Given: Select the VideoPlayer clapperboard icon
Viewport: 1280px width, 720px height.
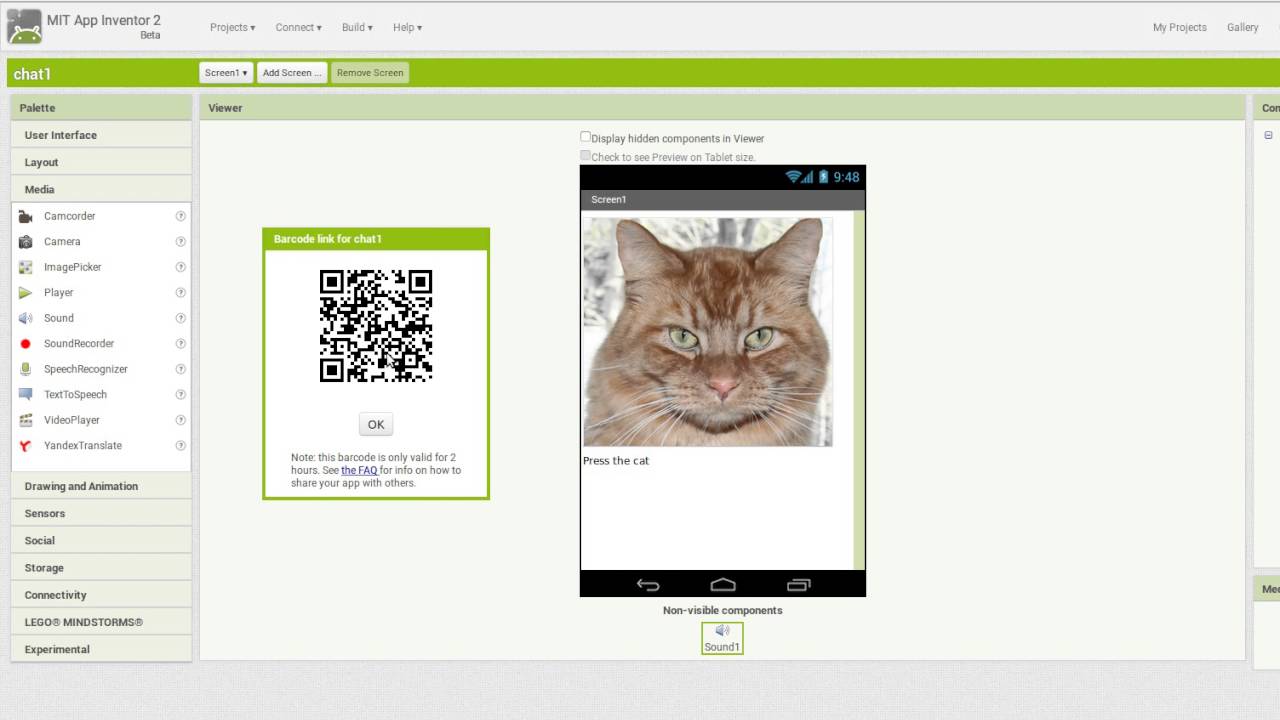Looking at the screenshot, I should (25, 420).
